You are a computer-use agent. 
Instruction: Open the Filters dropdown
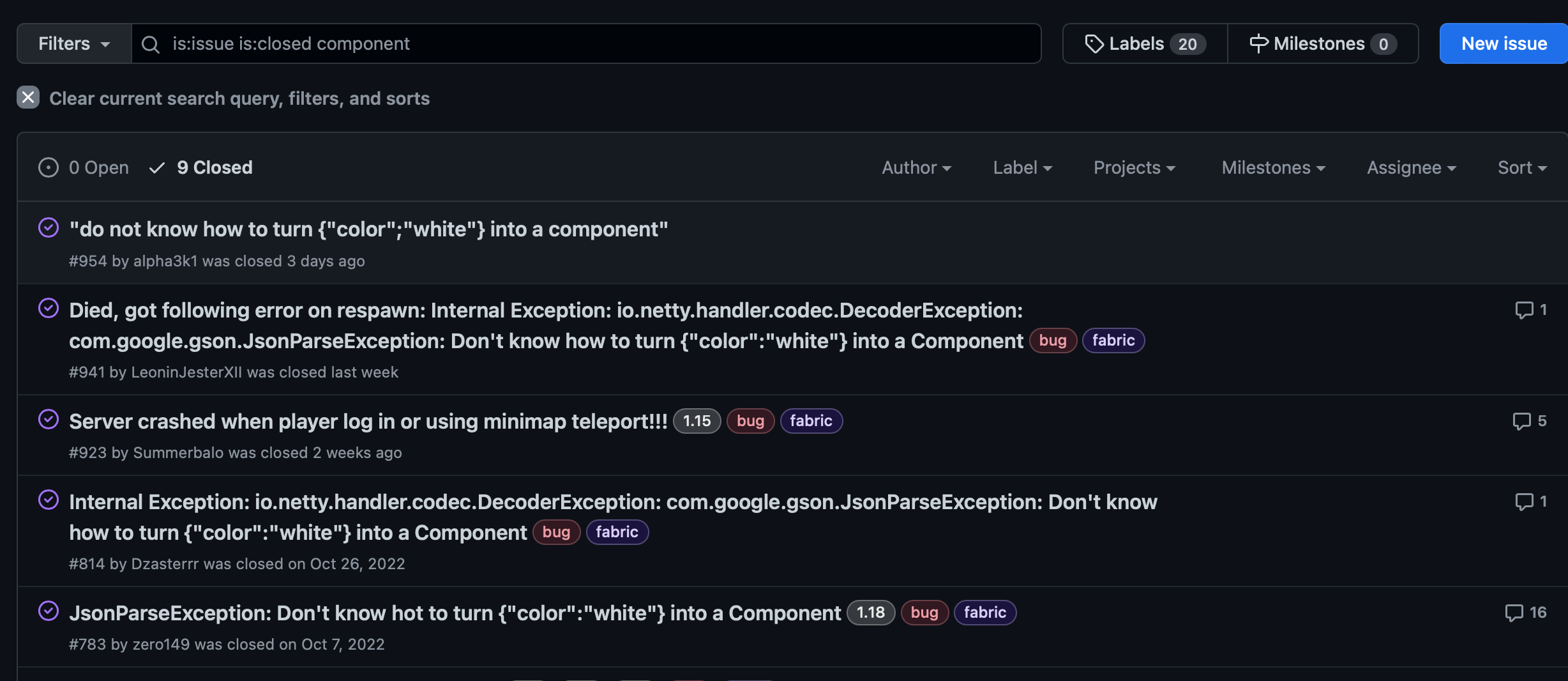[72, 43]
